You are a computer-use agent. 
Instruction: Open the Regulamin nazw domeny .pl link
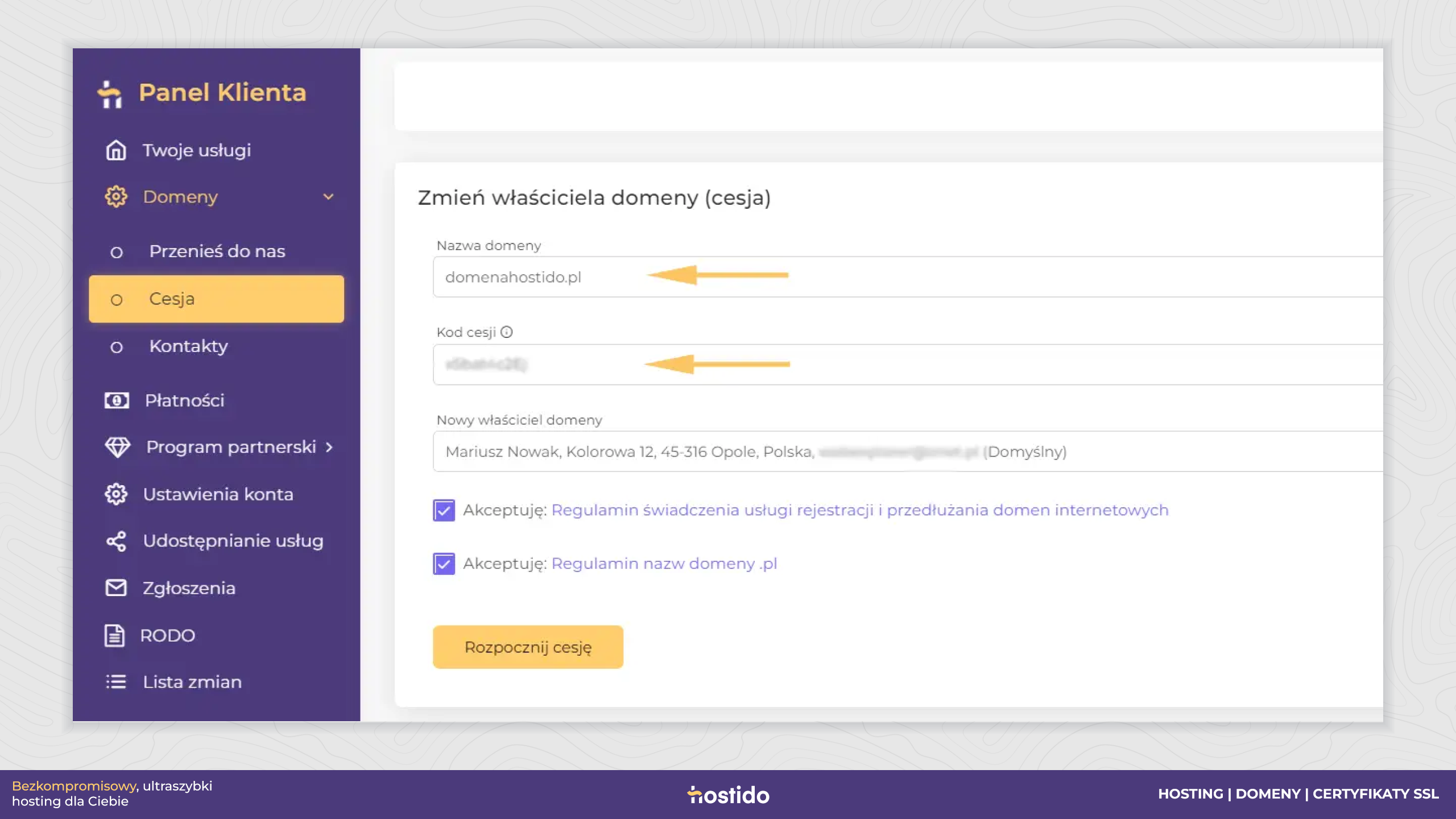(664, 564)
